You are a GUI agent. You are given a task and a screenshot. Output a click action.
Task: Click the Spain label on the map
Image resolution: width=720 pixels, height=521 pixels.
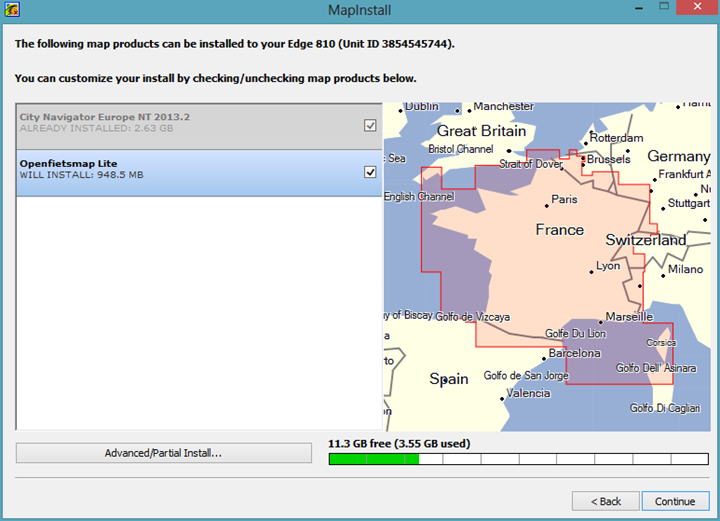click(449, 379)
